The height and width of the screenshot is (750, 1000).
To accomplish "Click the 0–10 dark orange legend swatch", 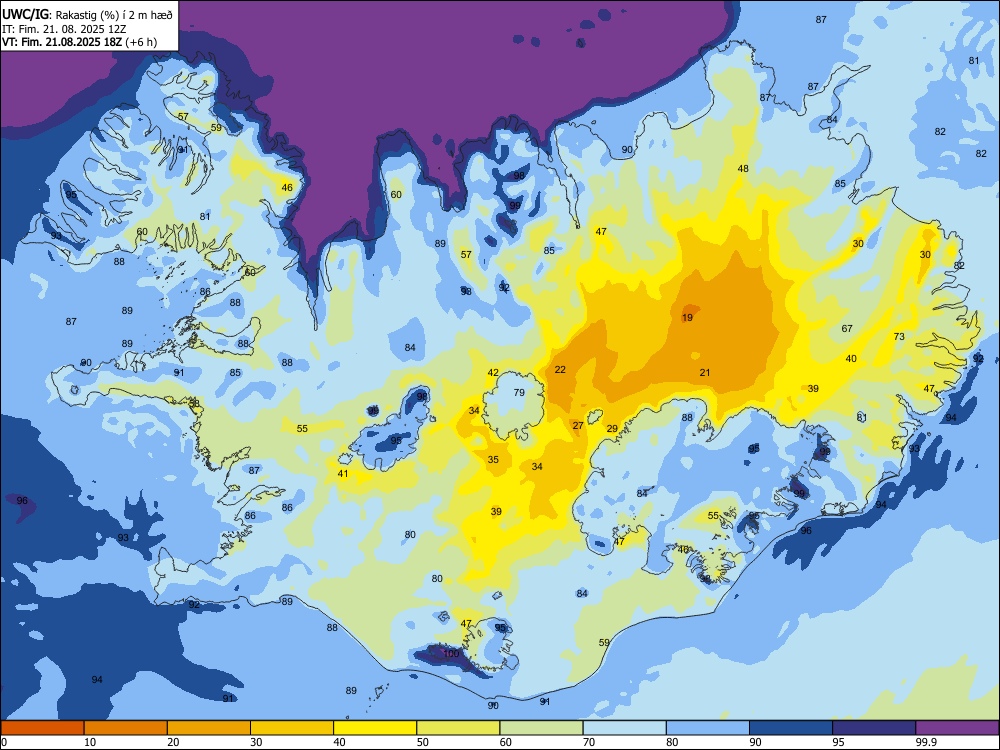I will click(42, 728).
